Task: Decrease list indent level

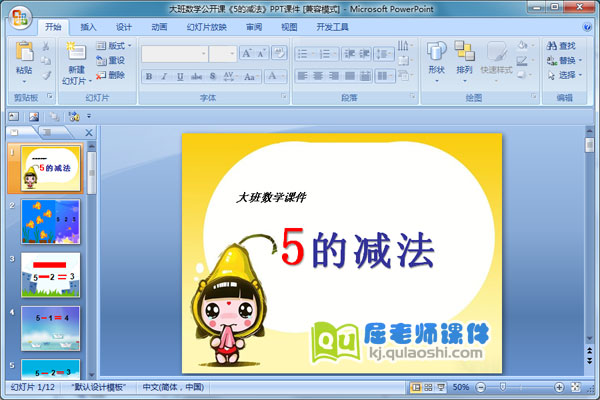Action: point(349,54)
